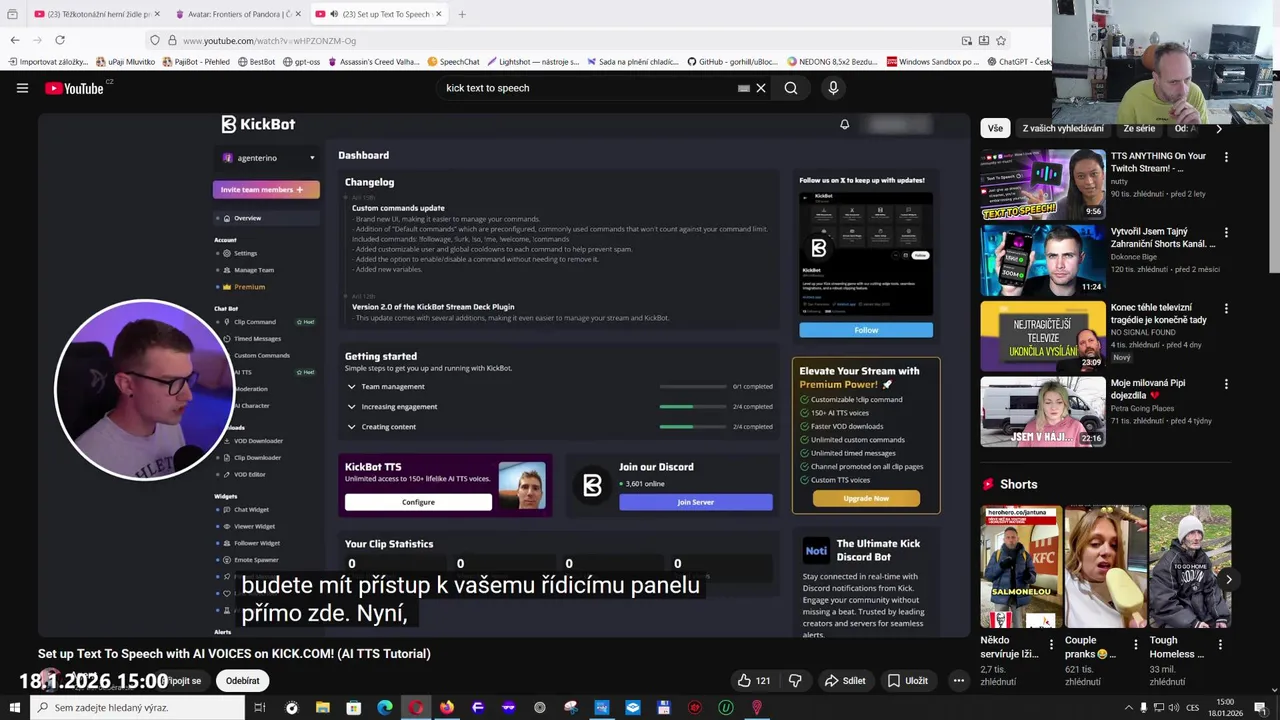This screenshot has width=1280, height=720.
Task: Dislike the video
Action: (795, 681)
